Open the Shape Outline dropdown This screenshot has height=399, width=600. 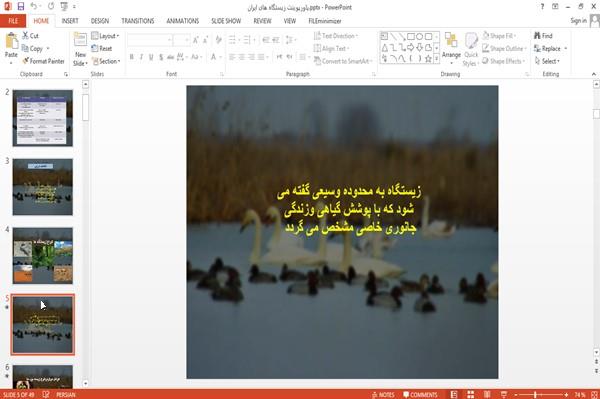pyautogui.click(x=504, y=49)
